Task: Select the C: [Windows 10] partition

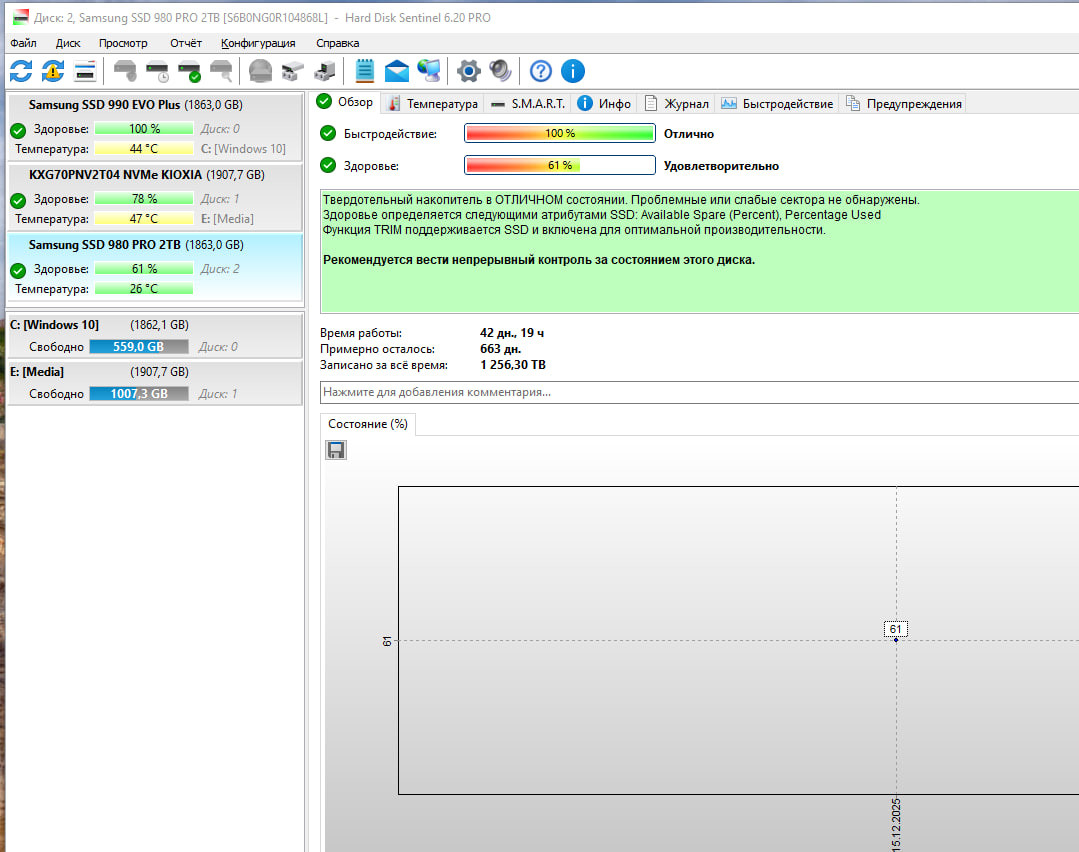Action: click(155, 335)
